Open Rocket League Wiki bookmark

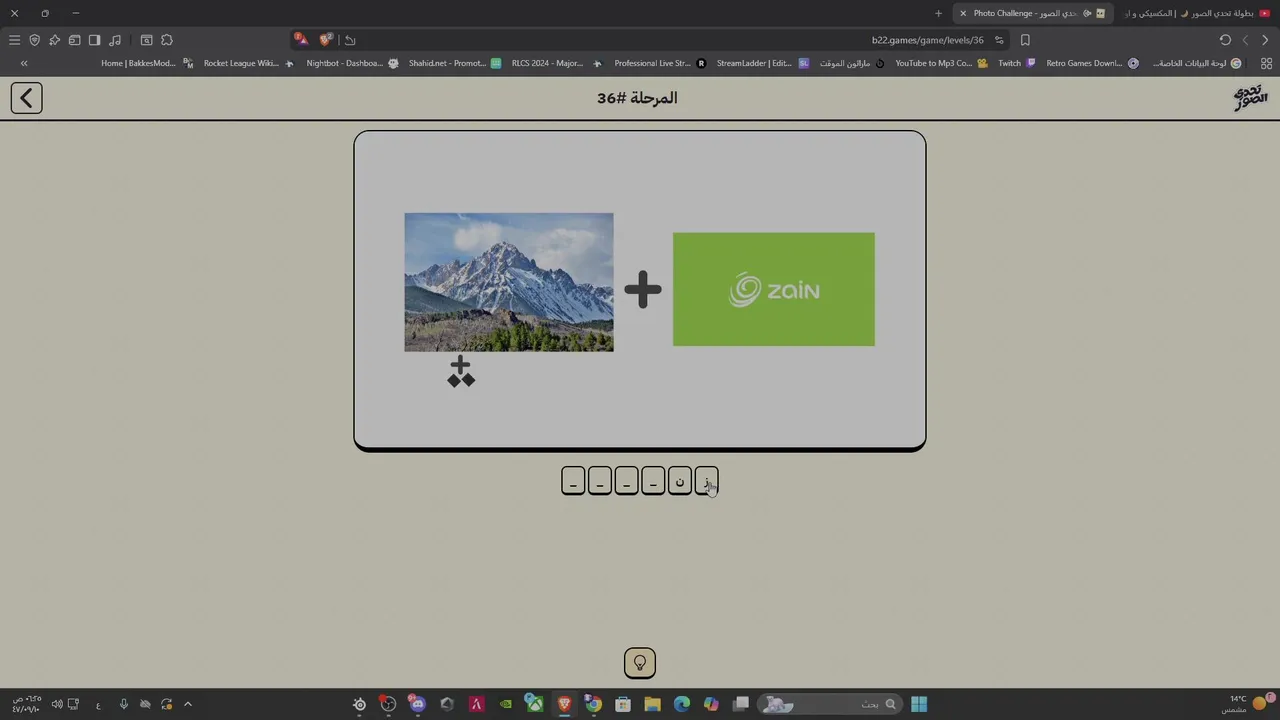248,63
